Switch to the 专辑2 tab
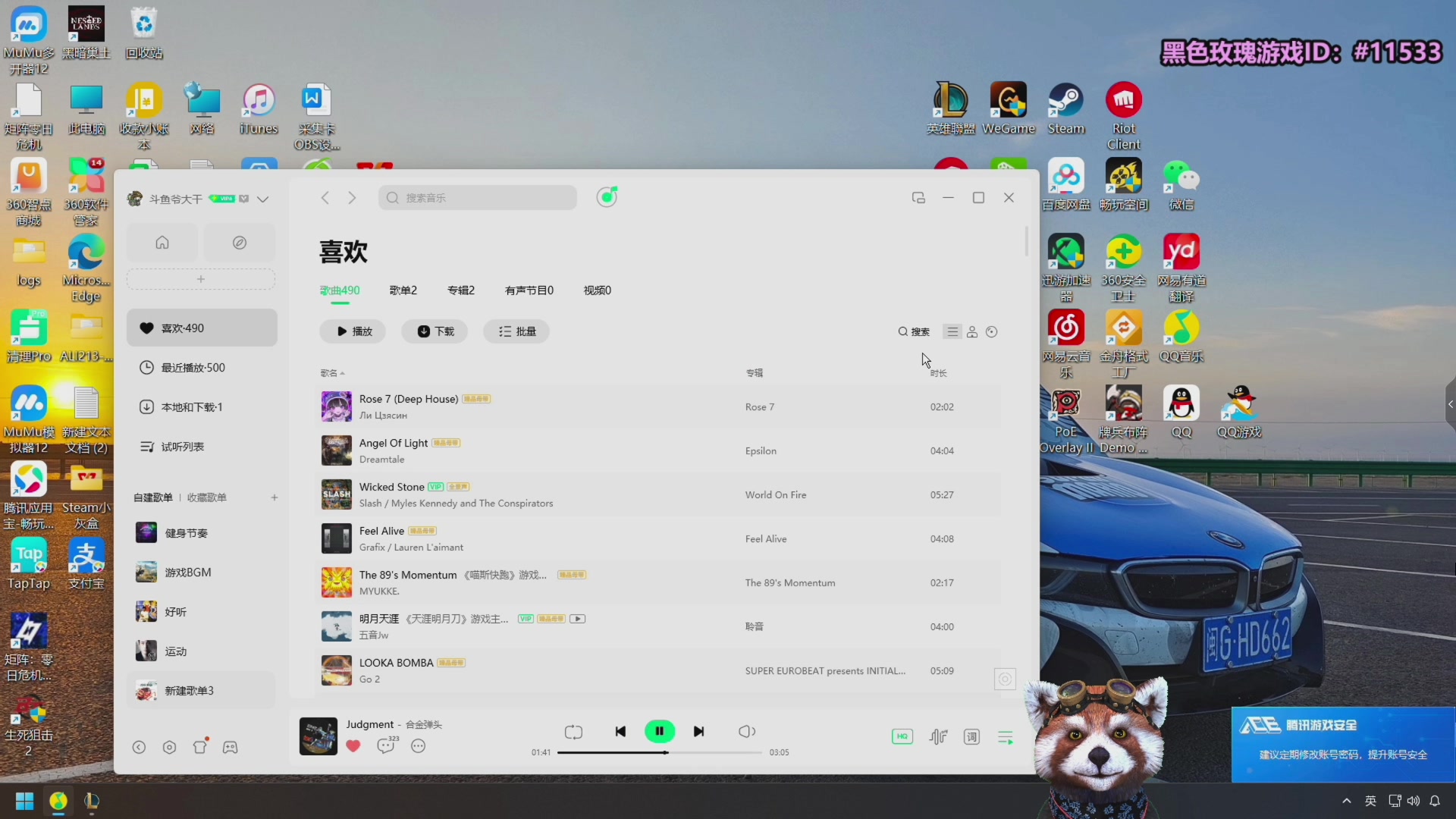This screenshot has height=819, width=1456. 460,290
